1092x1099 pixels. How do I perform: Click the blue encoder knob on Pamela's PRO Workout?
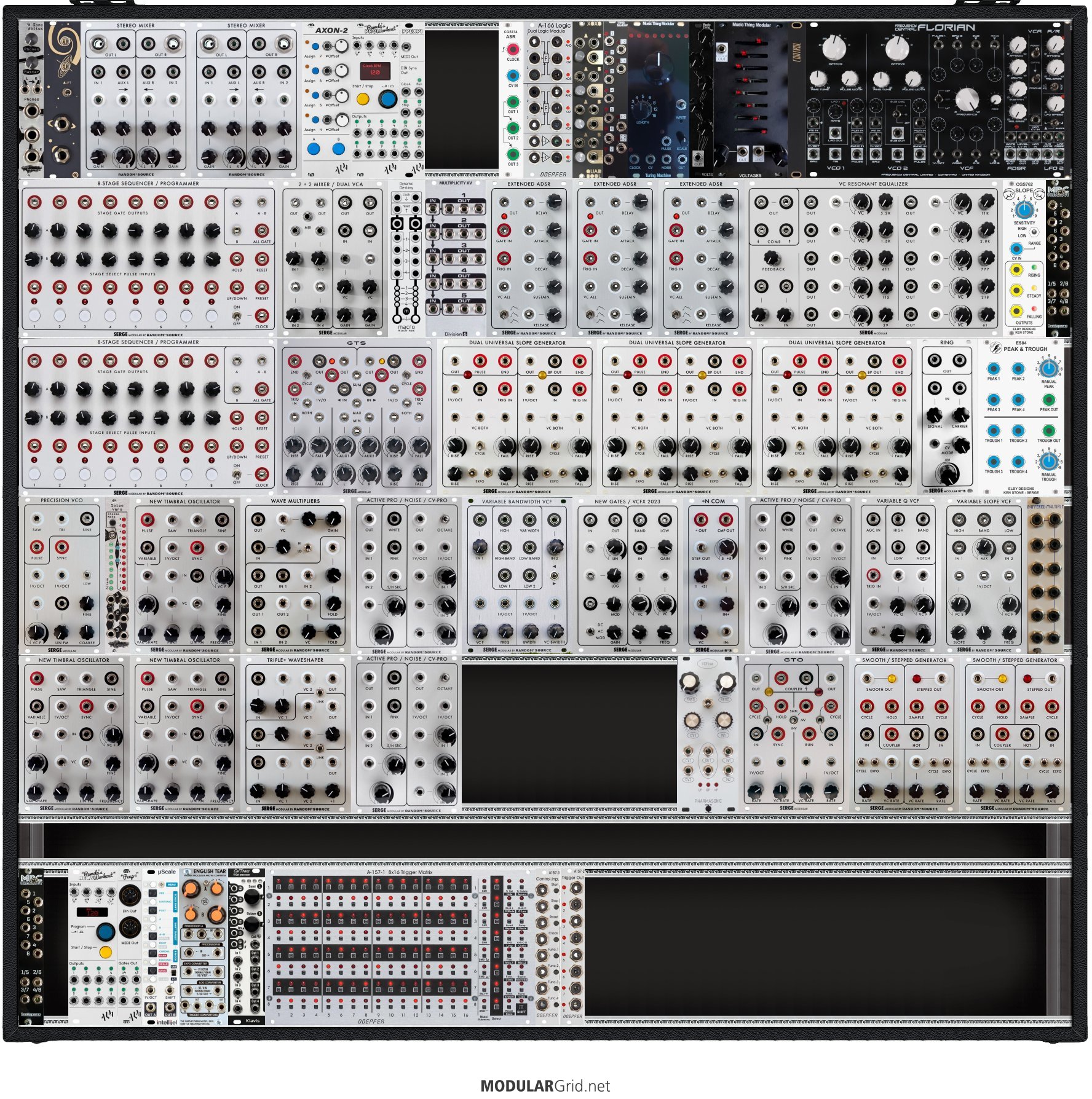point(387,98)
